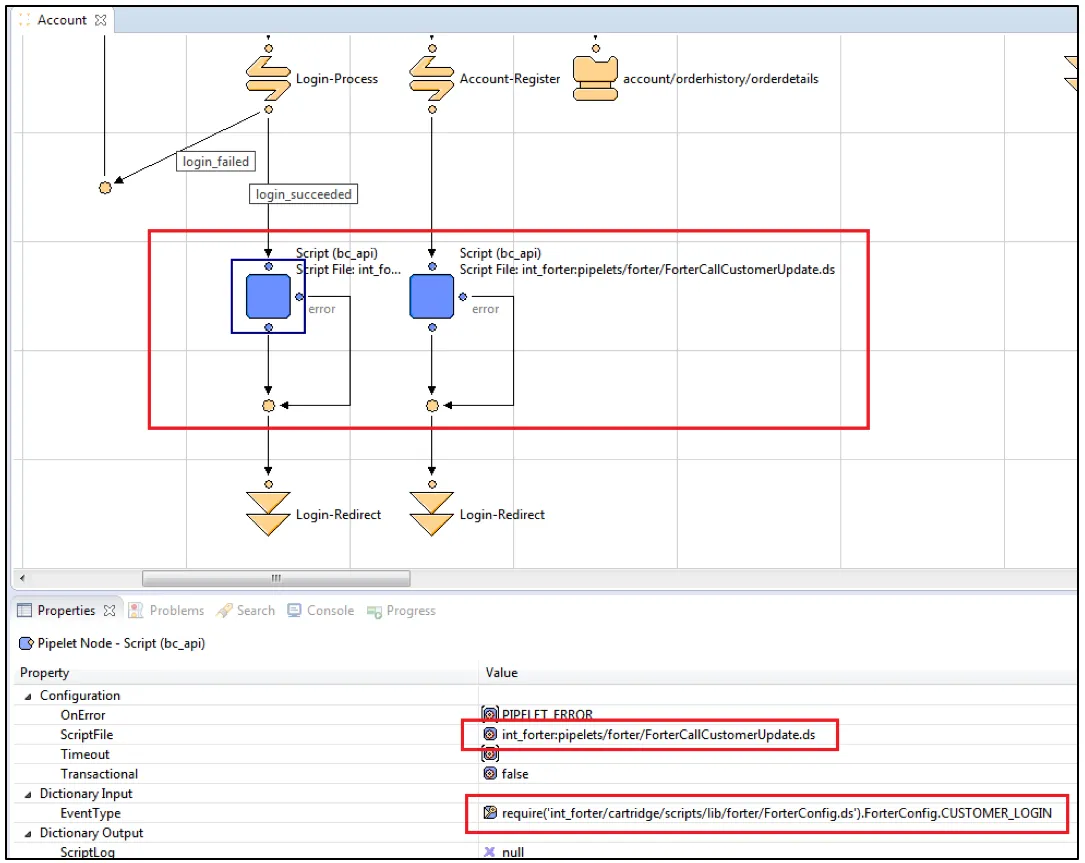Screen dimensions: 1085x863
Task: Click the horizontal scrollbar thumb of the pipeline canvas
Action: 276,578
